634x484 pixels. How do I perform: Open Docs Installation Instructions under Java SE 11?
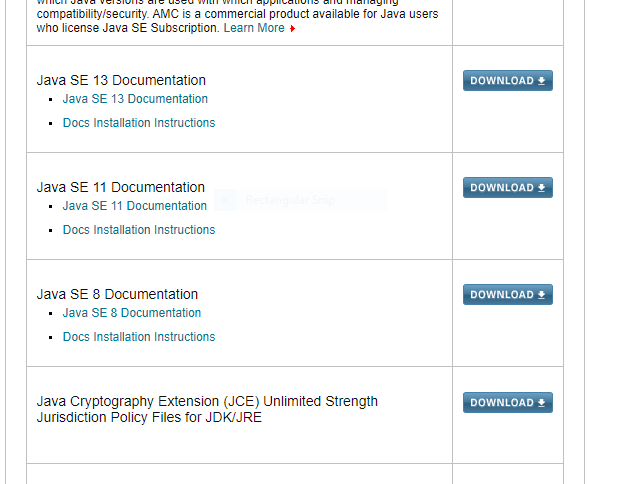pyautogui.click(x=138, y=230)
